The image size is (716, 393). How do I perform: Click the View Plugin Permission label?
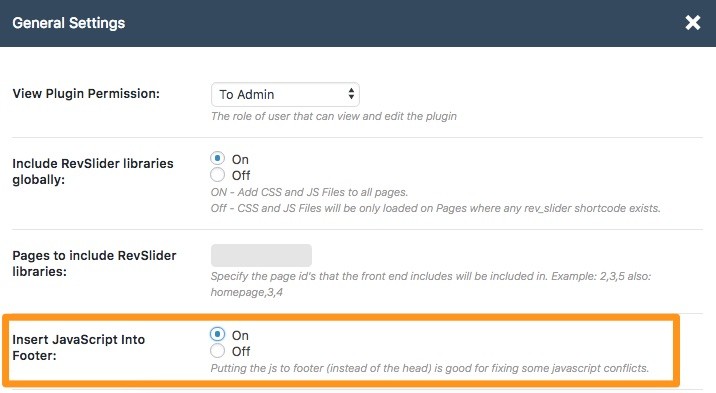point(86,94)
